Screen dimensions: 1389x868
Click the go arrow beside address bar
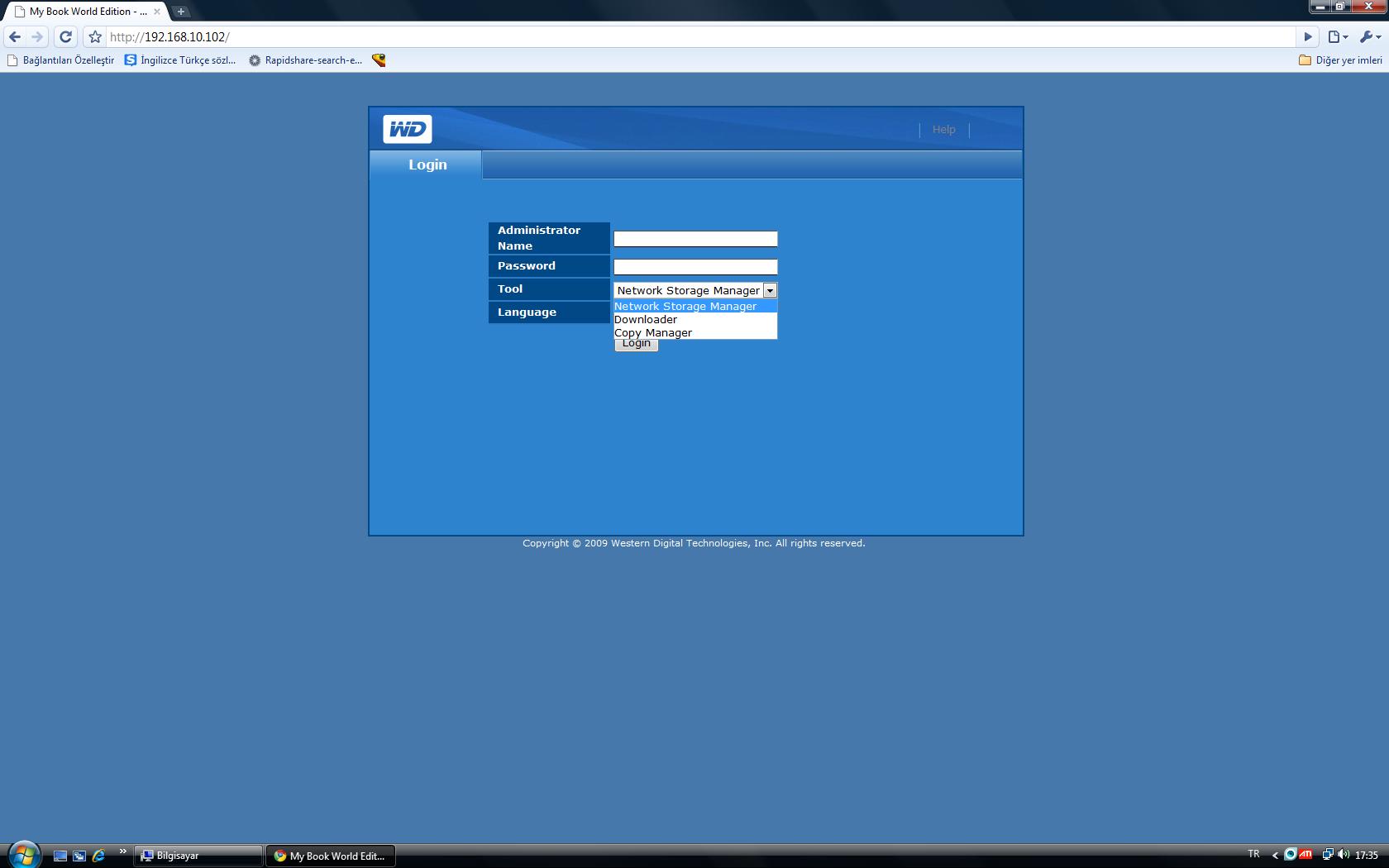[1308, 36]
